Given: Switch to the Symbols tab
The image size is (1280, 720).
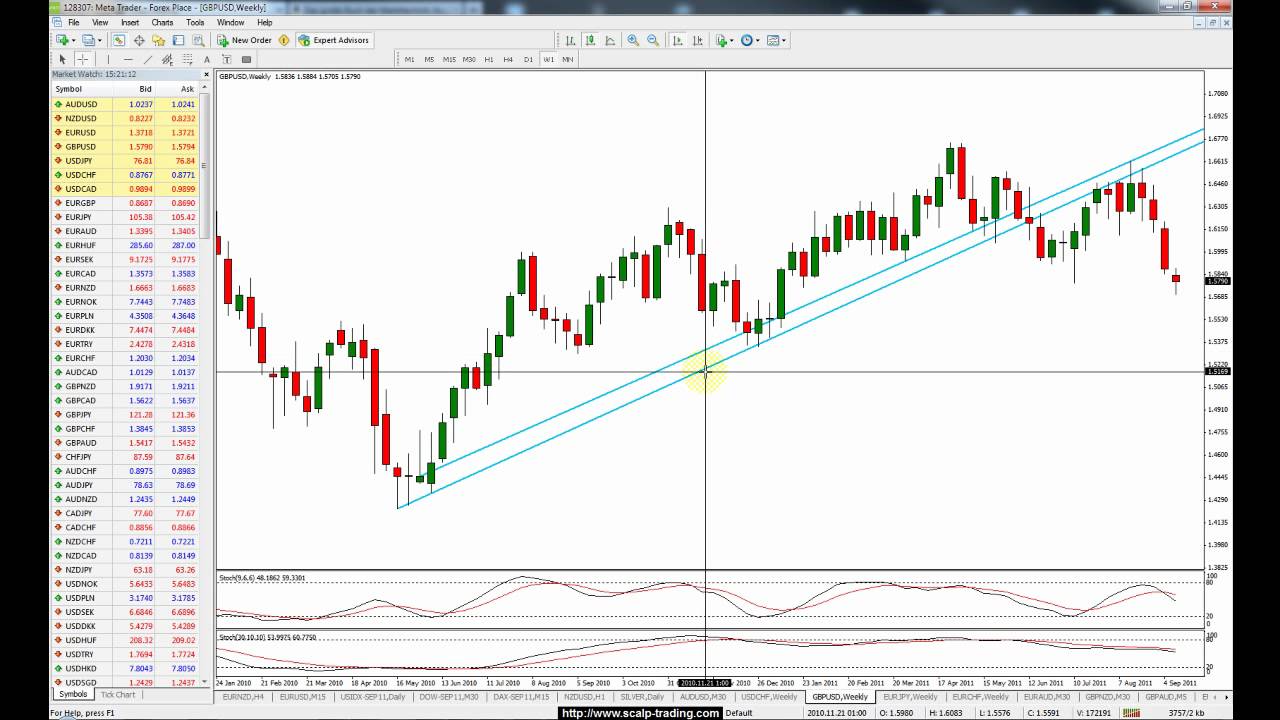Looking at the screenshot, I should click(73, 694).
